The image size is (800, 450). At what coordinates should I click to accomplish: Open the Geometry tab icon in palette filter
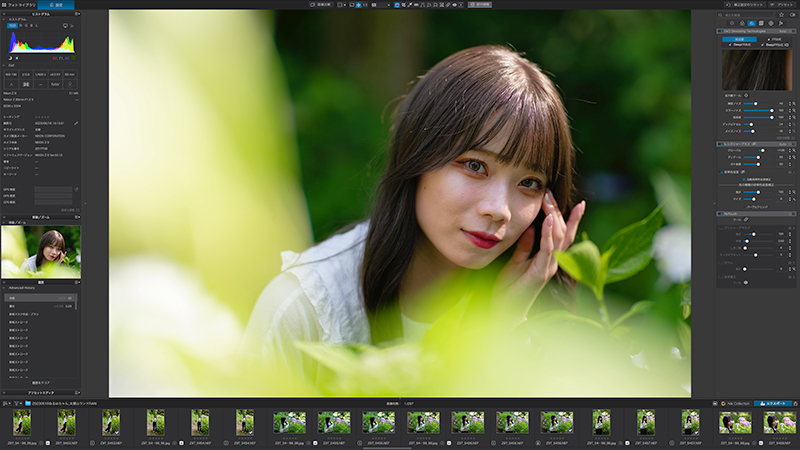tap(761, 23)
